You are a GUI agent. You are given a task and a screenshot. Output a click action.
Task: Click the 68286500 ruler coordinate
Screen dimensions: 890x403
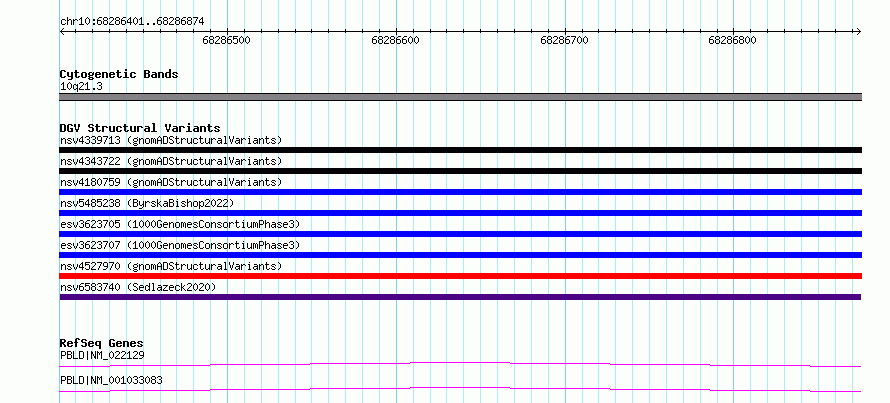tap(226, 40)
